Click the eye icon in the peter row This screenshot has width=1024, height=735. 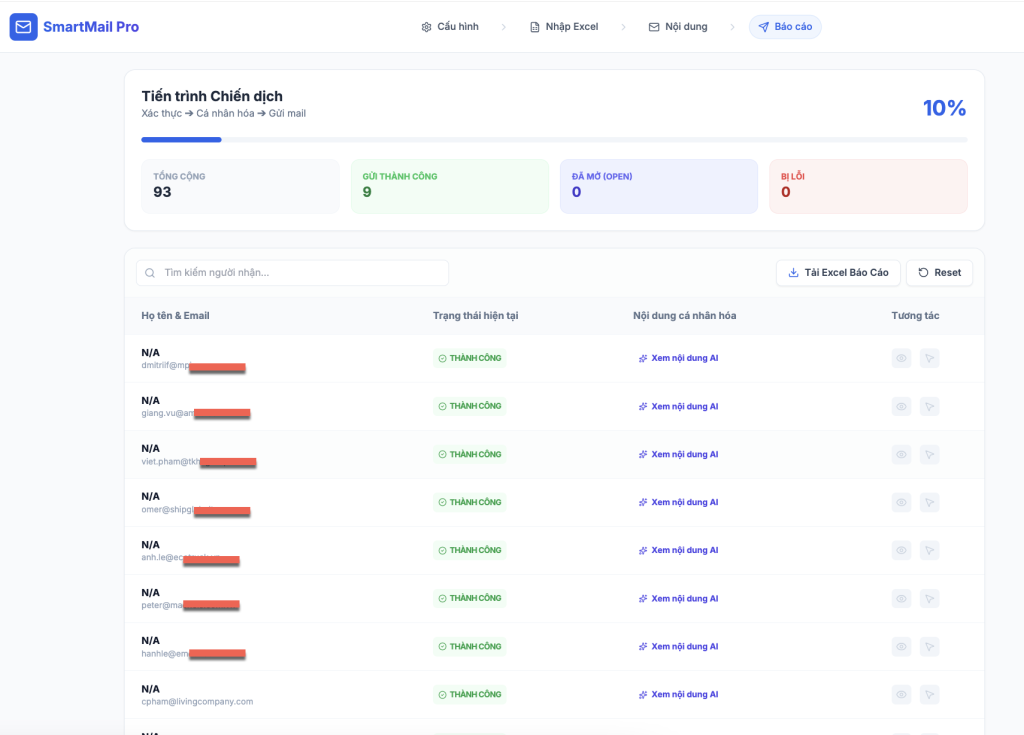click(x=901, y=598)
